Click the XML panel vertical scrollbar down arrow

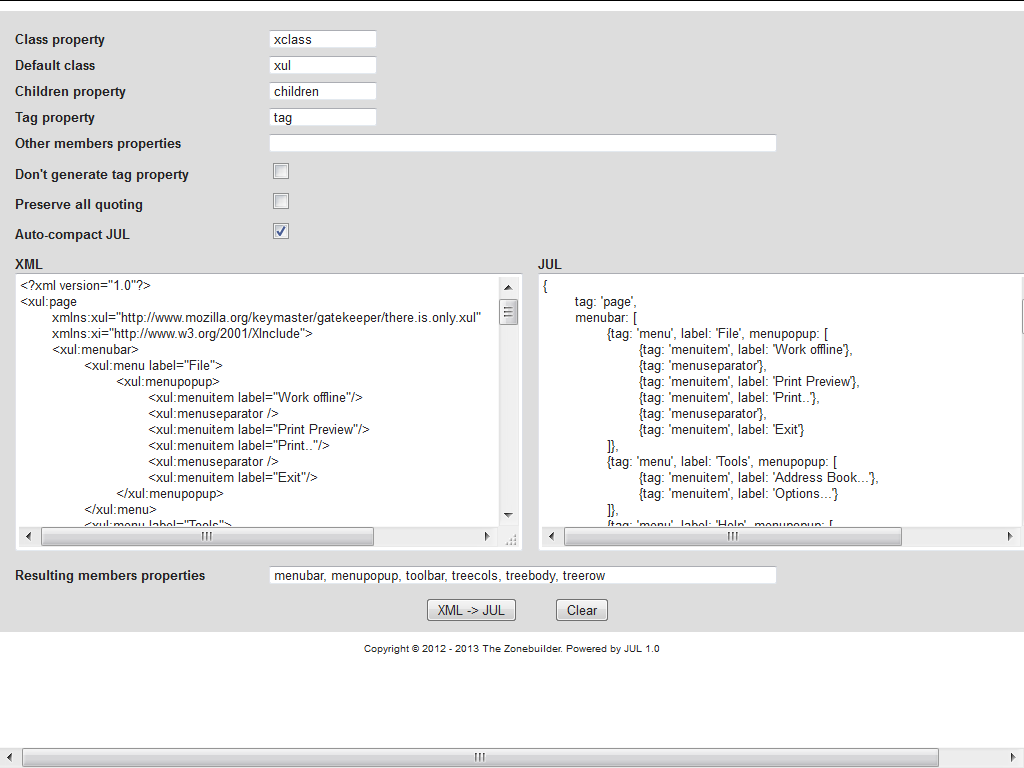pos(508,513)
